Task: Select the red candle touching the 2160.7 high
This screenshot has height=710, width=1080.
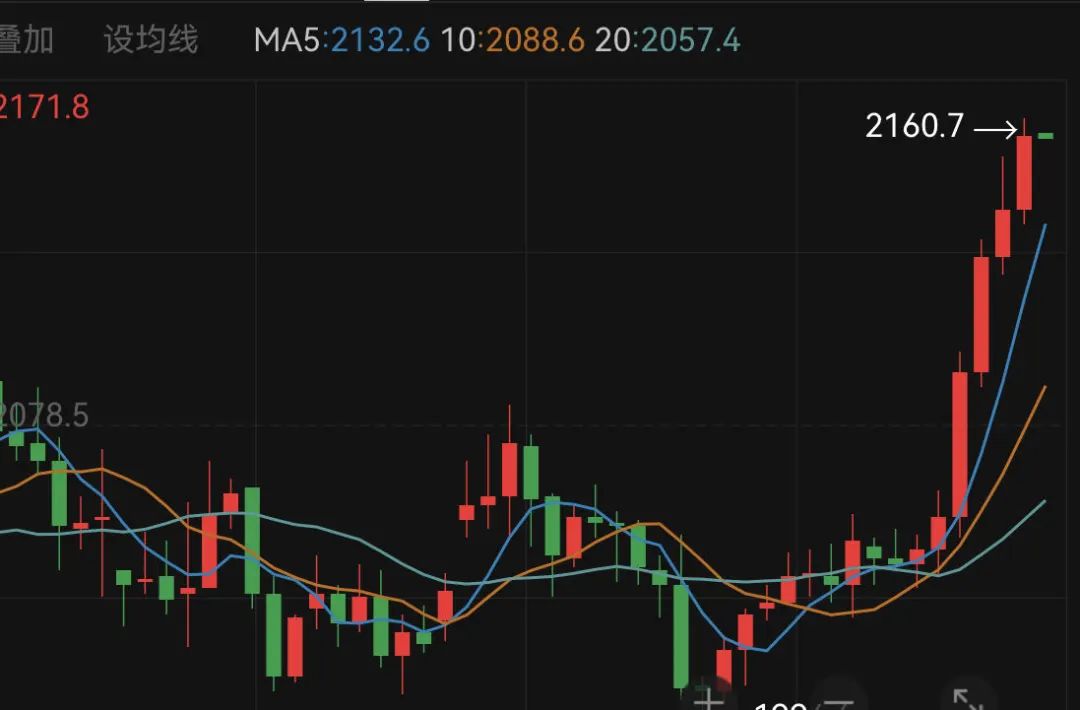Action: (1024, 172)
